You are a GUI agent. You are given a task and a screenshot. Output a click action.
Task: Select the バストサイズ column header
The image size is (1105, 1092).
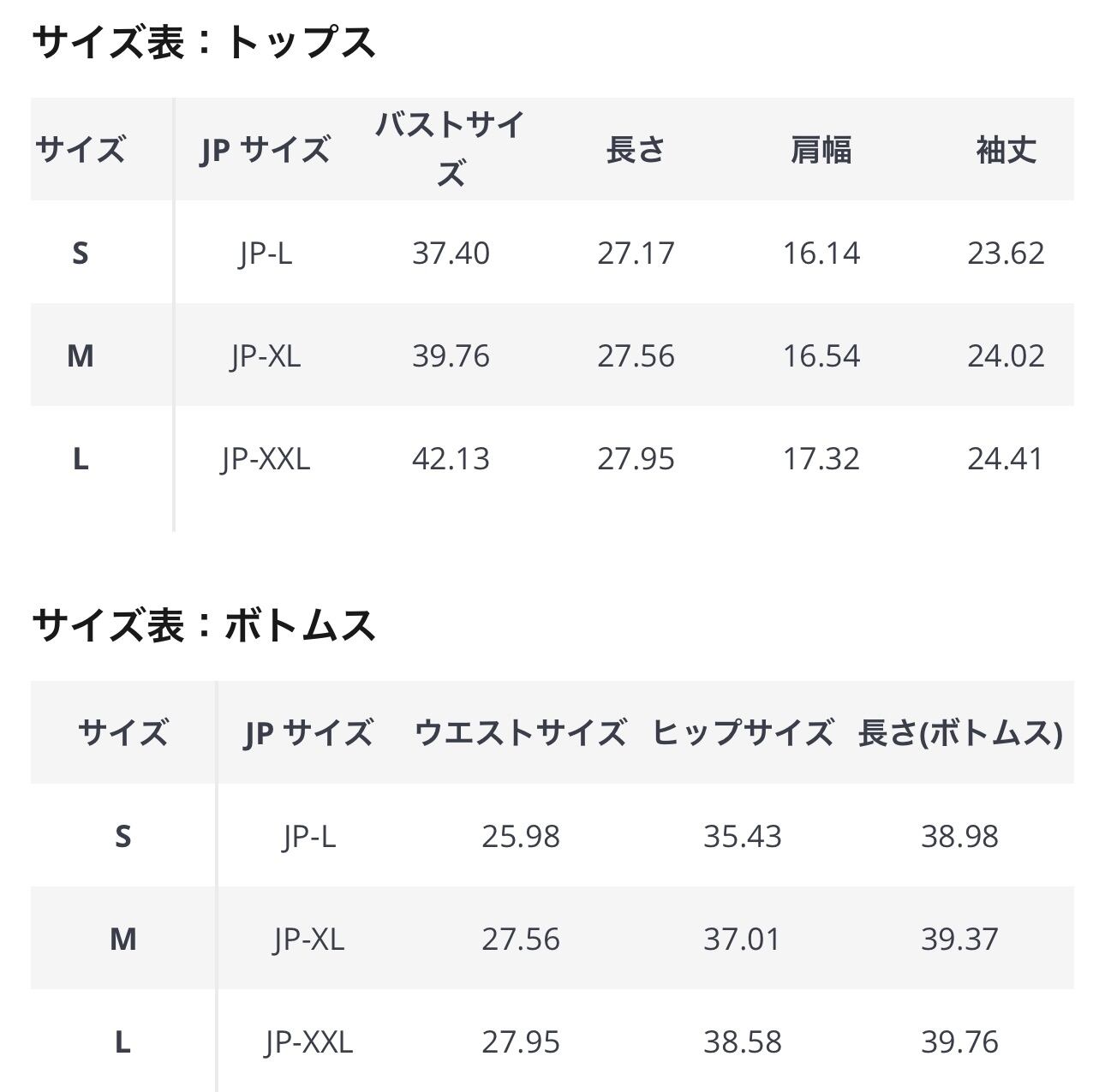tap(451, 149)
